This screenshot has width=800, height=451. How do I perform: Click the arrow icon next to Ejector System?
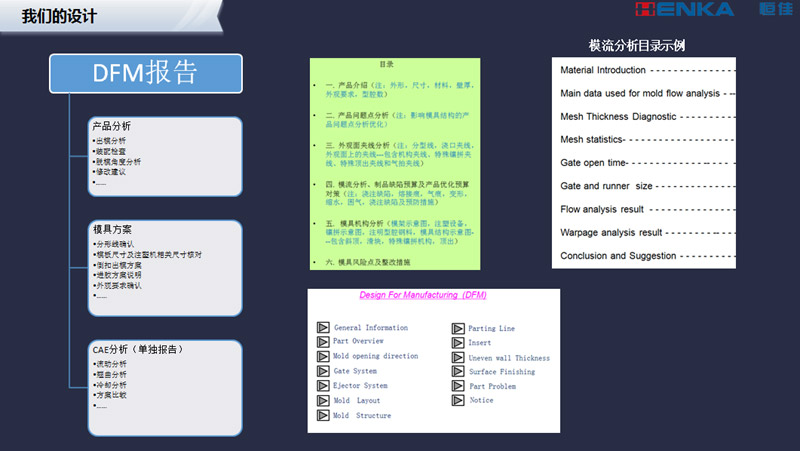(x=323, y=386)
